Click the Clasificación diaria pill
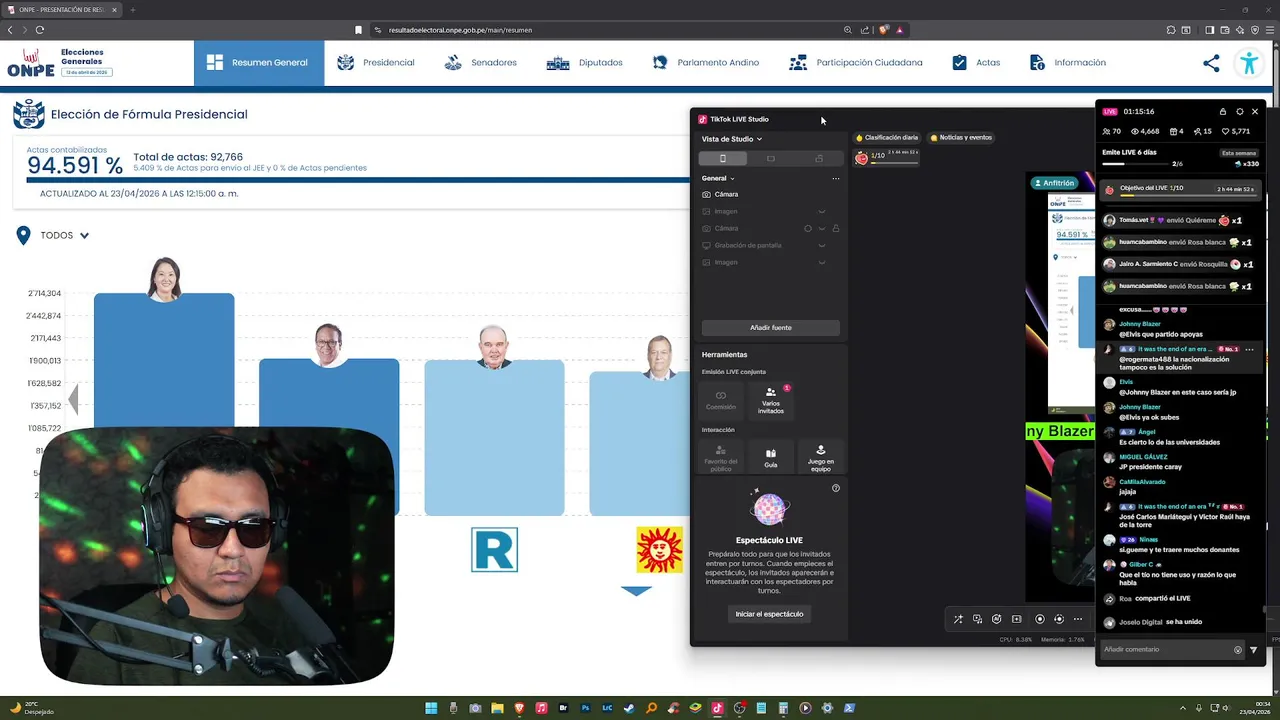Viewport: 1280px width, 720px height. click(x=887, y=138)
